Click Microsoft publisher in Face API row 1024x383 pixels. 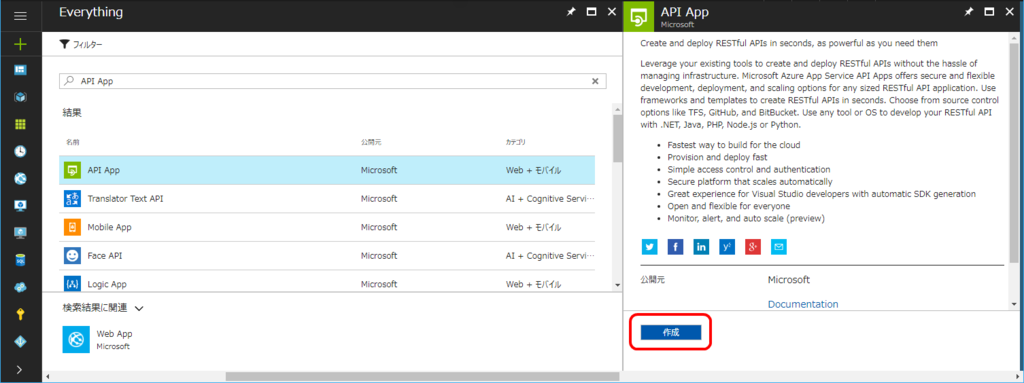tap(379, 256)
